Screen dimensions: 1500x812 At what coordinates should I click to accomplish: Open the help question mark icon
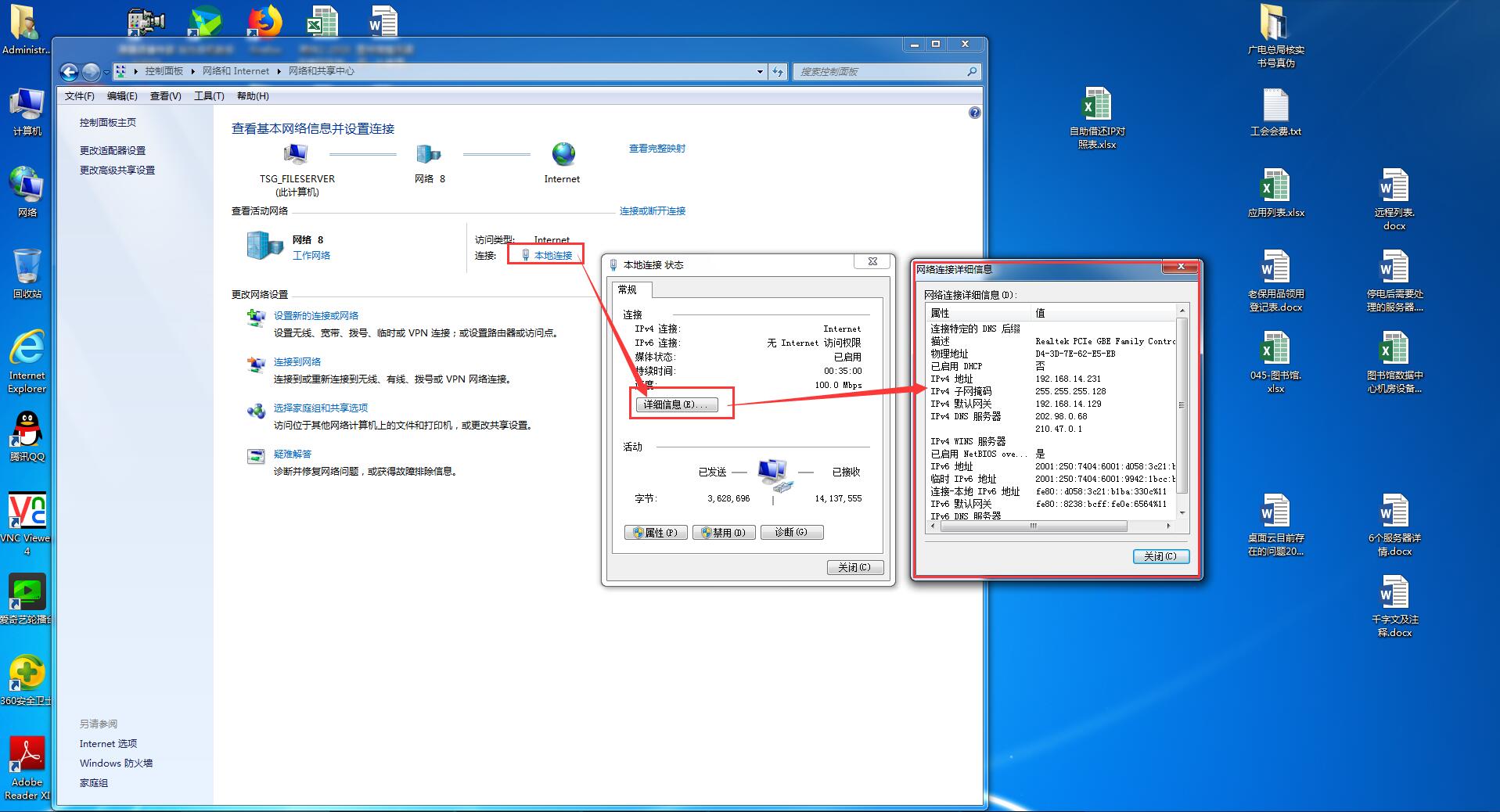974,113
